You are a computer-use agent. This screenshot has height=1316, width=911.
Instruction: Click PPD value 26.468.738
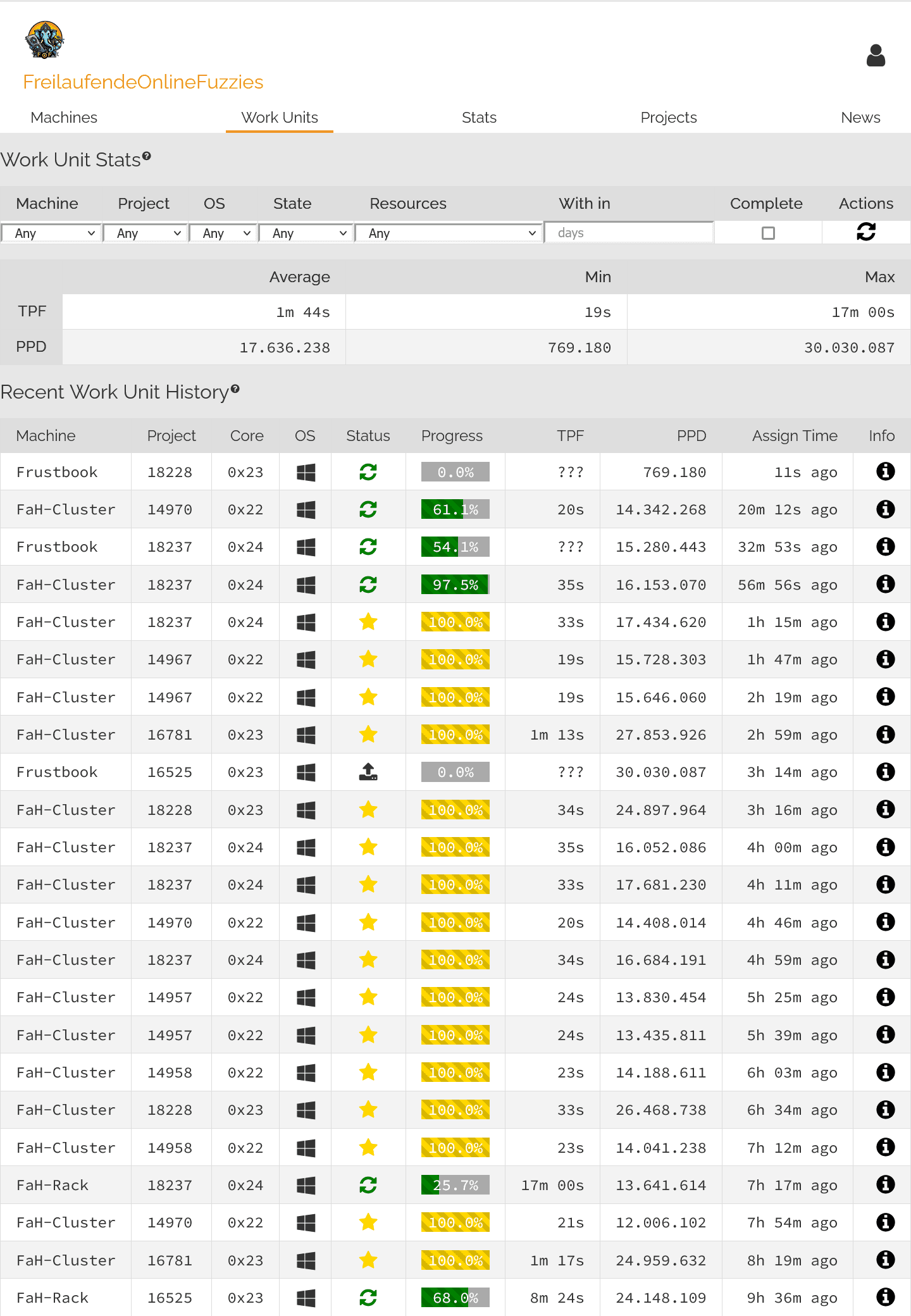pos(660,1110)
